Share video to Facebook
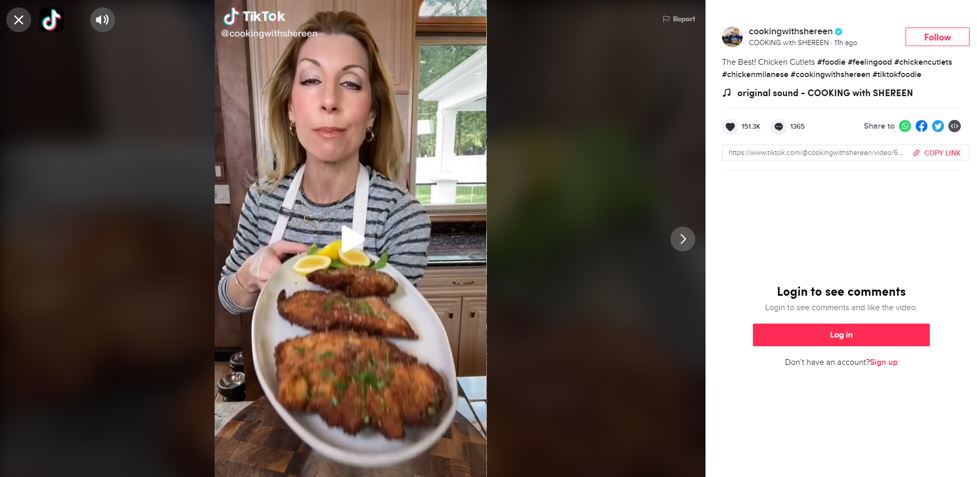Image resolution: width=977 pixels, height=477 pixels. click(921, 126)
